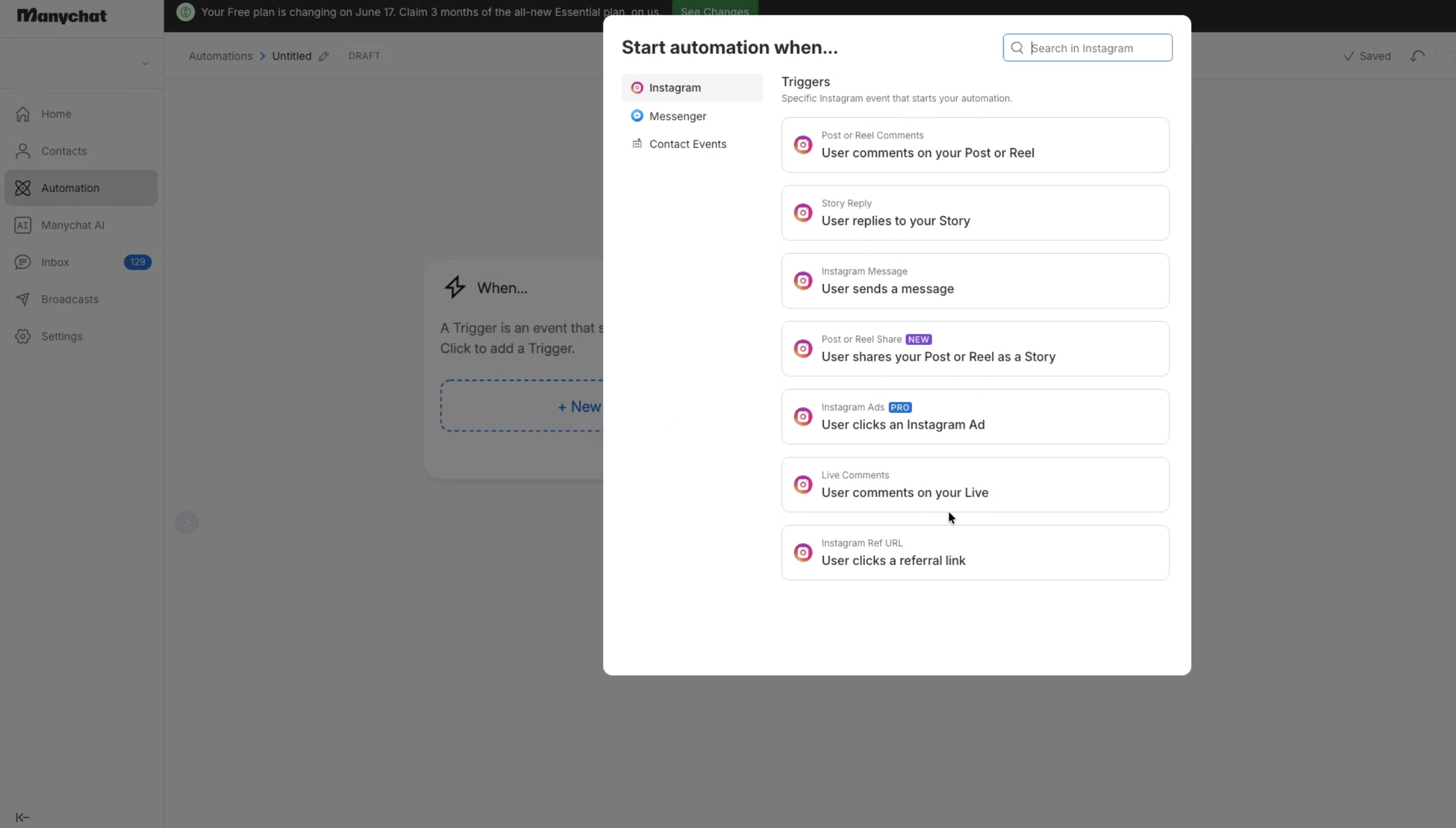The image size is (1456, 828).
Task: Click Instagram icon on Instagram Message card
Action: pos(803,281)
